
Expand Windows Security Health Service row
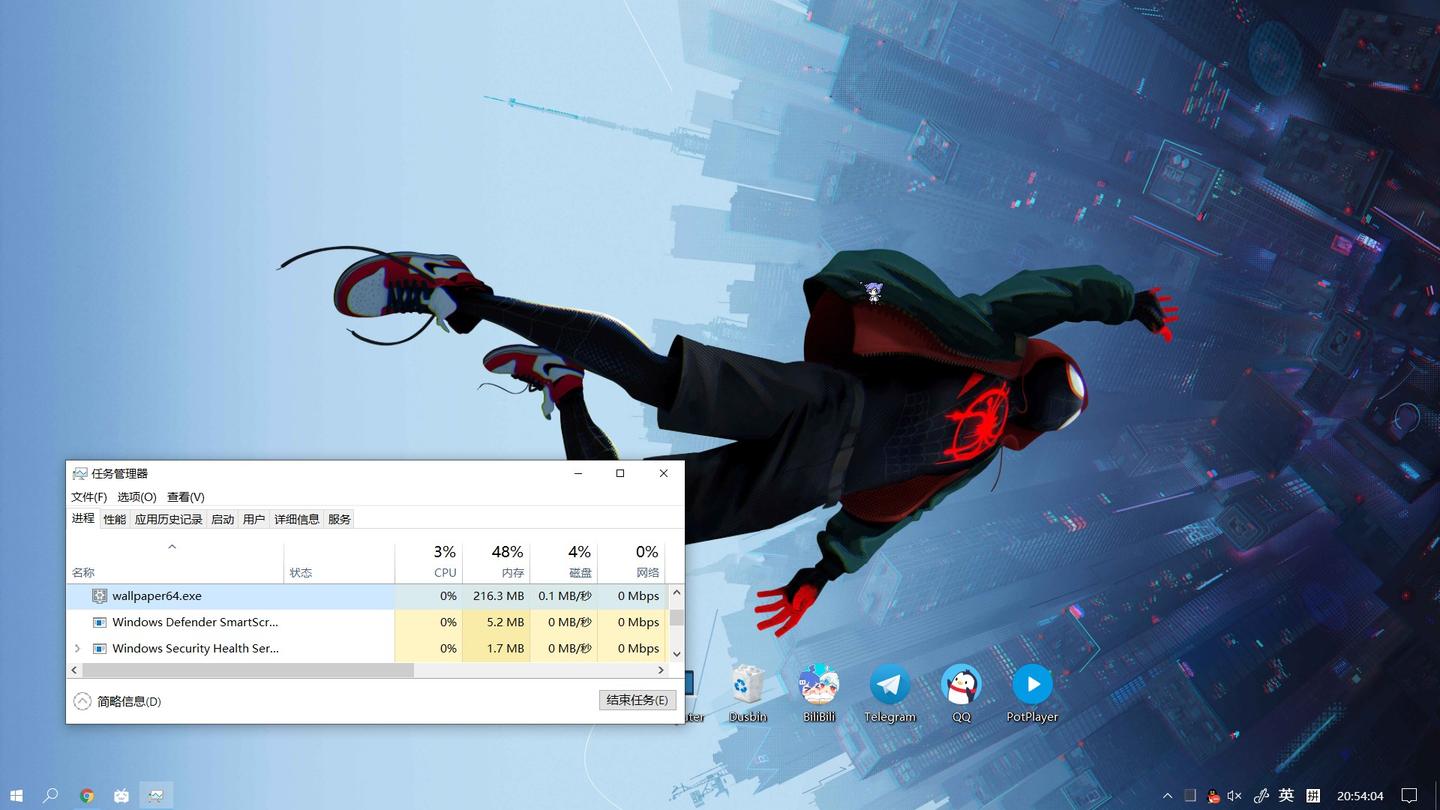click(x=78, y=648)
